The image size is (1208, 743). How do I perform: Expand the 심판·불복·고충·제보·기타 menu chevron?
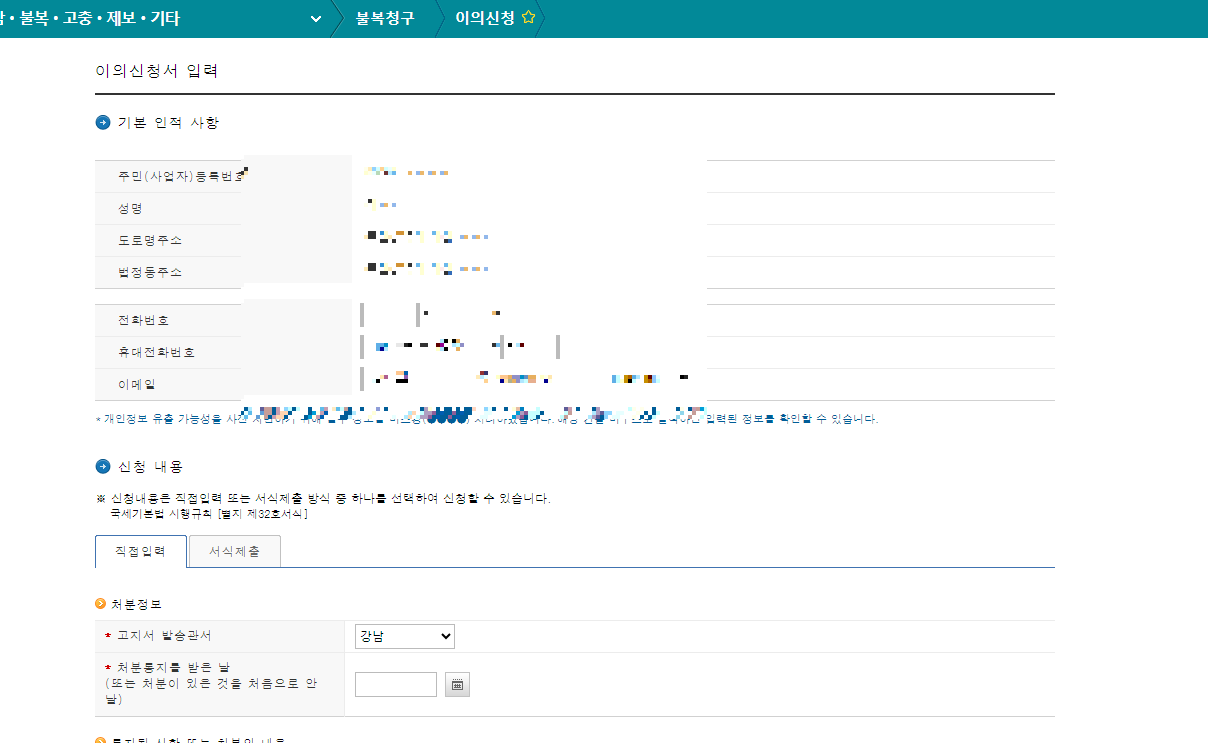(x=314, y=18)
